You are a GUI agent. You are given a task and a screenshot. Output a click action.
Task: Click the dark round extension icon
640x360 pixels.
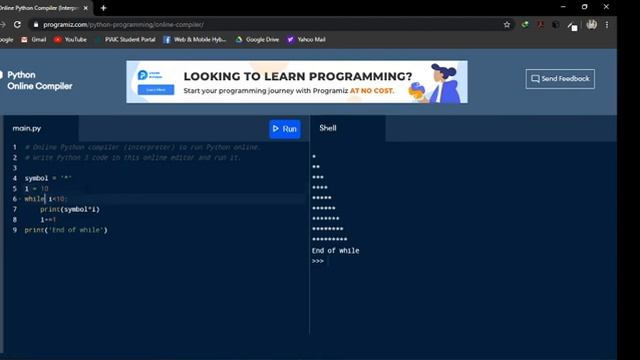(556, 24)
